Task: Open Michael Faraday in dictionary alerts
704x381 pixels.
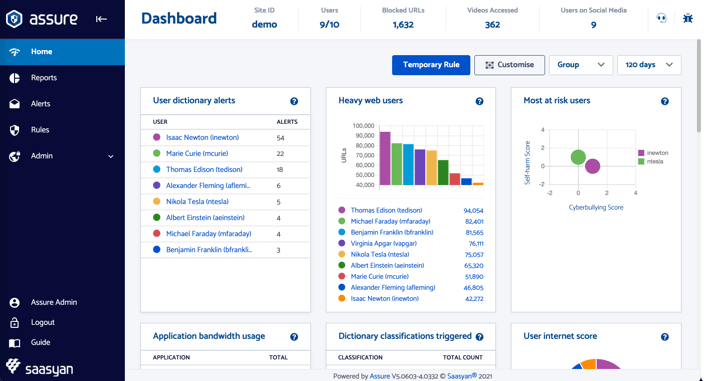Action: (209, 234)
